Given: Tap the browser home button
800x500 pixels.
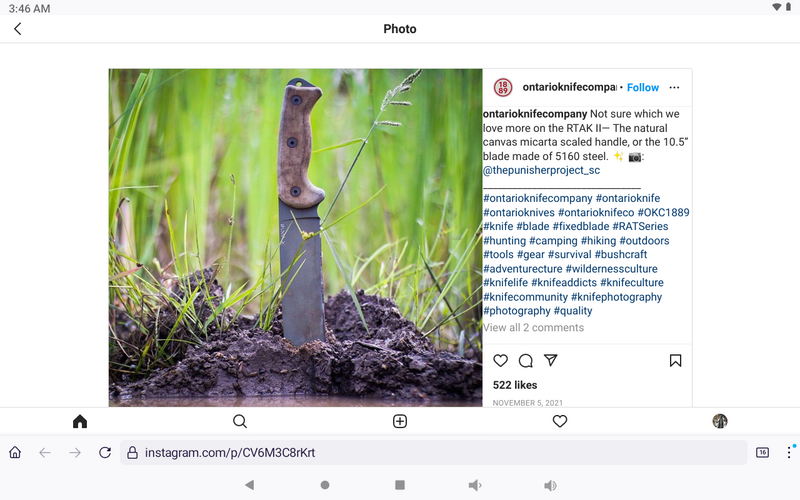Looking at the screenshot, I should pos(15,453).
